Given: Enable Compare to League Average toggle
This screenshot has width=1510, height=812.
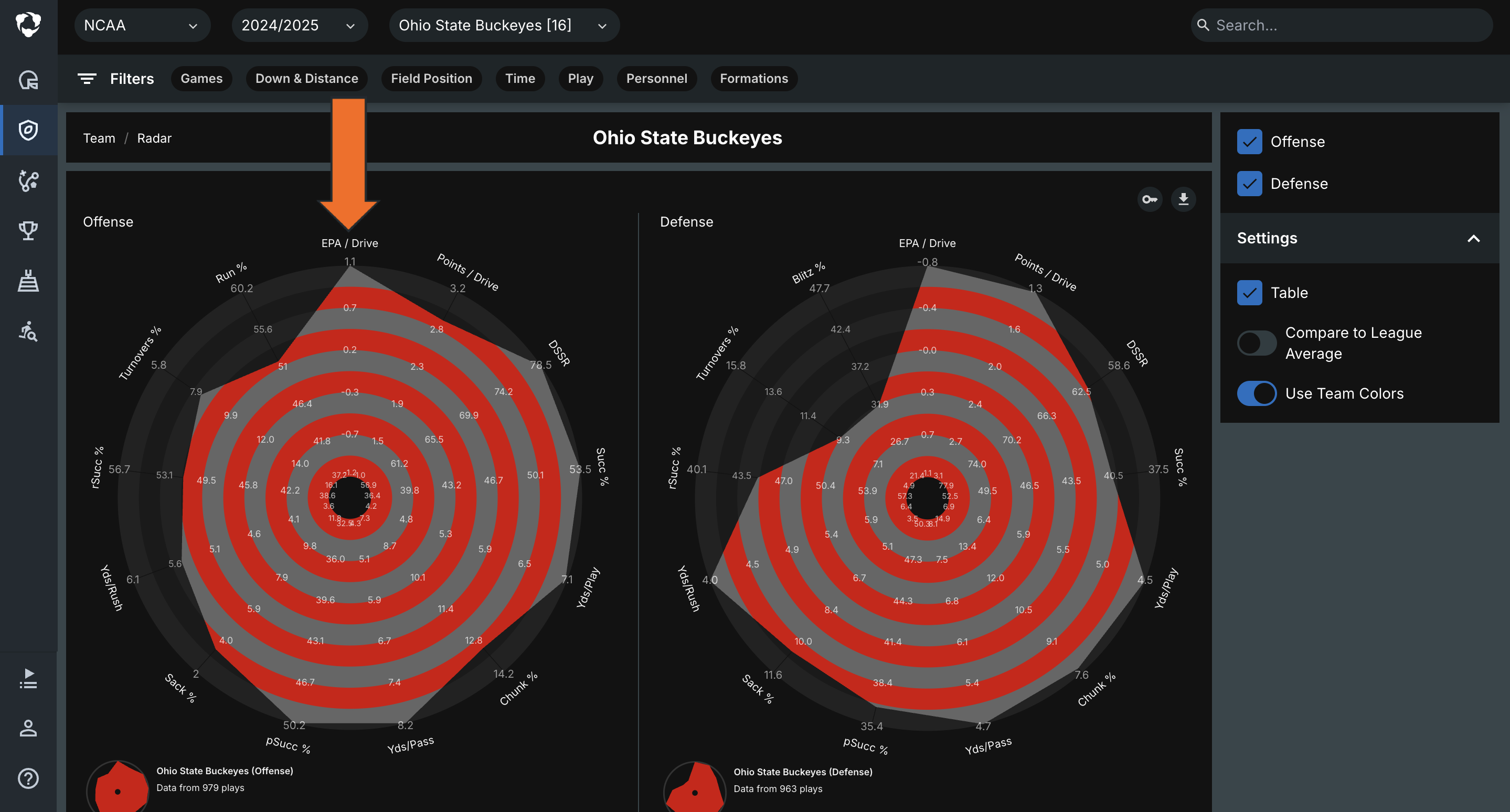Looking at the screenshot, I should [1256, 343].
